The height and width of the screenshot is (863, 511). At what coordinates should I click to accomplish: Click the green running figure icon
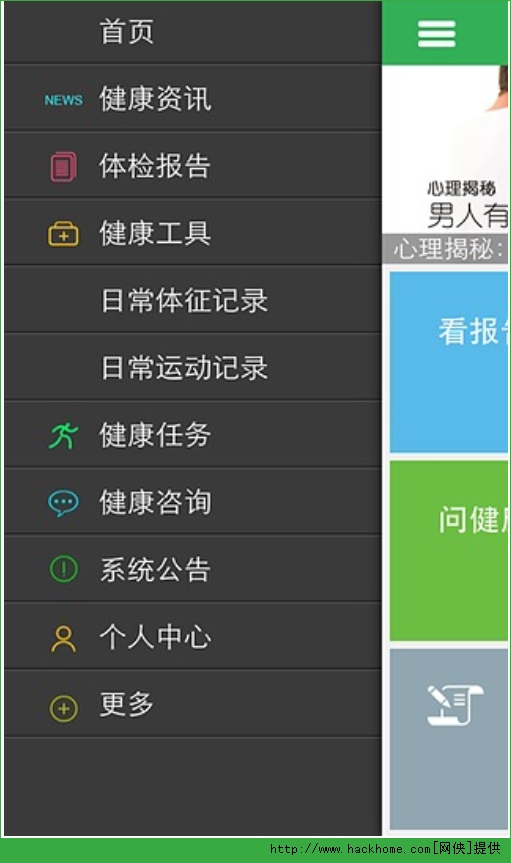tap(64, 435)
